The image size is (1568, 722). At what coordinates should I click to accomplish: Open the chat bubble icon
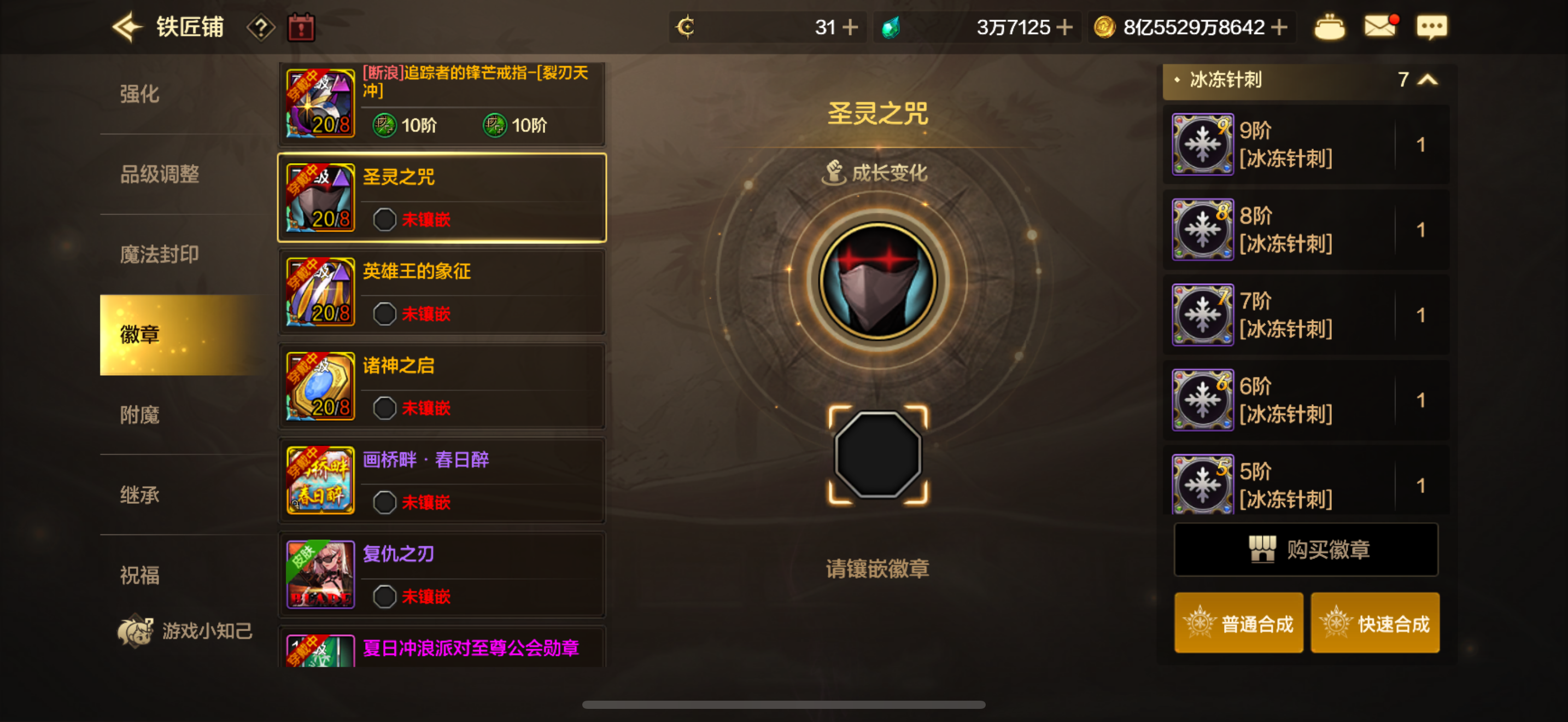[1432, 27]
